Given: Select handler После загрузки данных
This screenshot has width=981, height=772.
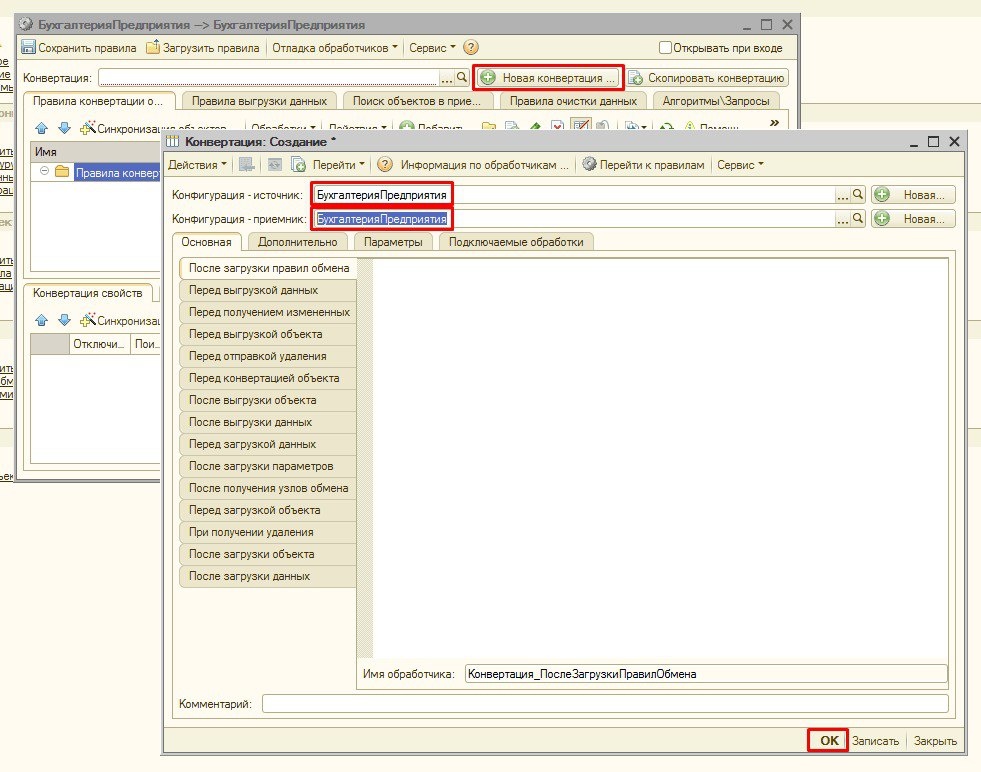Looking at the screenshot, I should click(x=268, y=576).
